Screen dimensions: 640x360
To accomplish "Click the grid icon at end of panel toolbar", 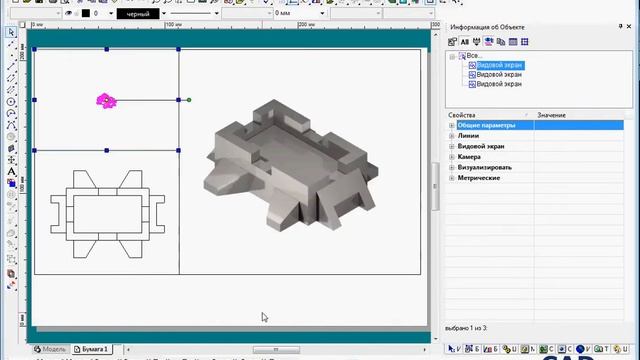I will tap(525, 42).
